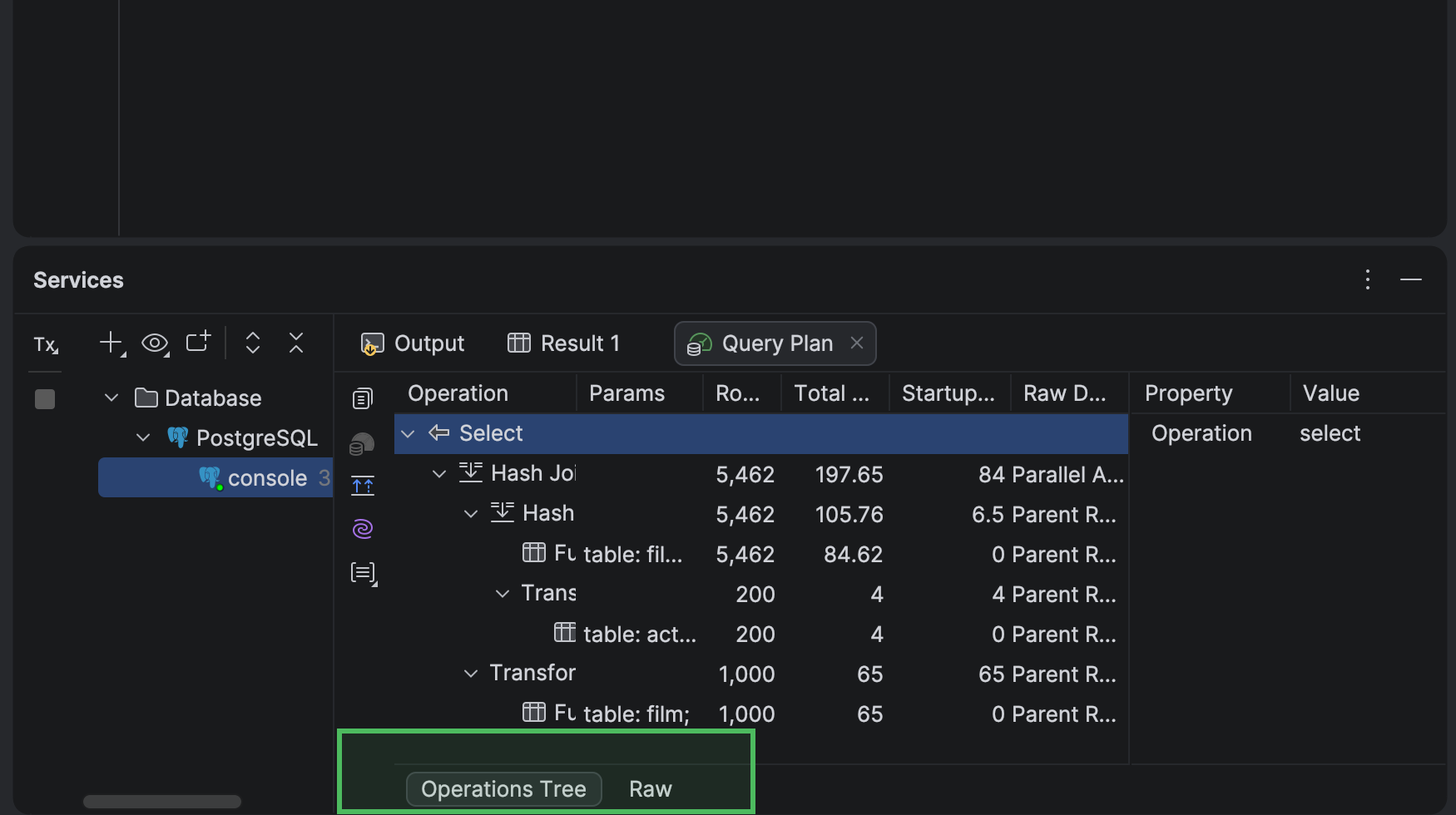Collapse the Trans row with 200 rows

coord(503,593)
